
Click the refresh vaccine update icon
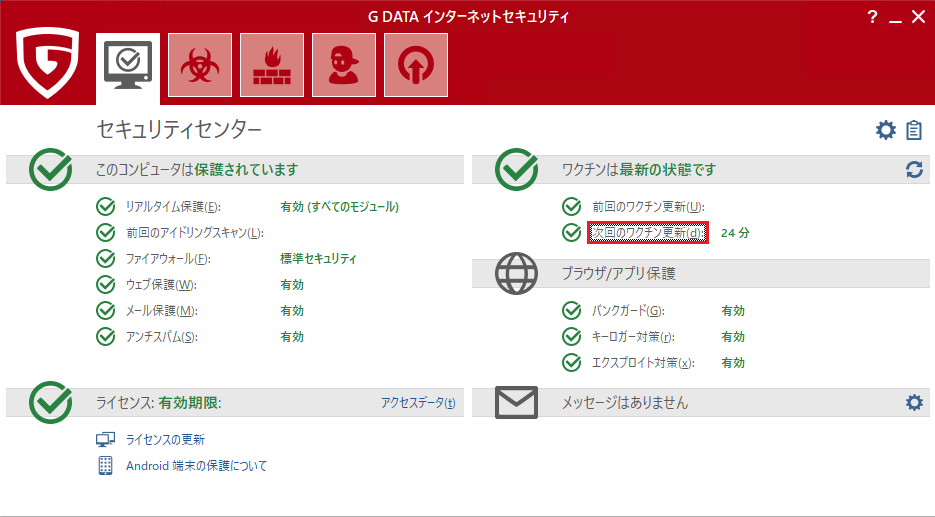(914, 170)
